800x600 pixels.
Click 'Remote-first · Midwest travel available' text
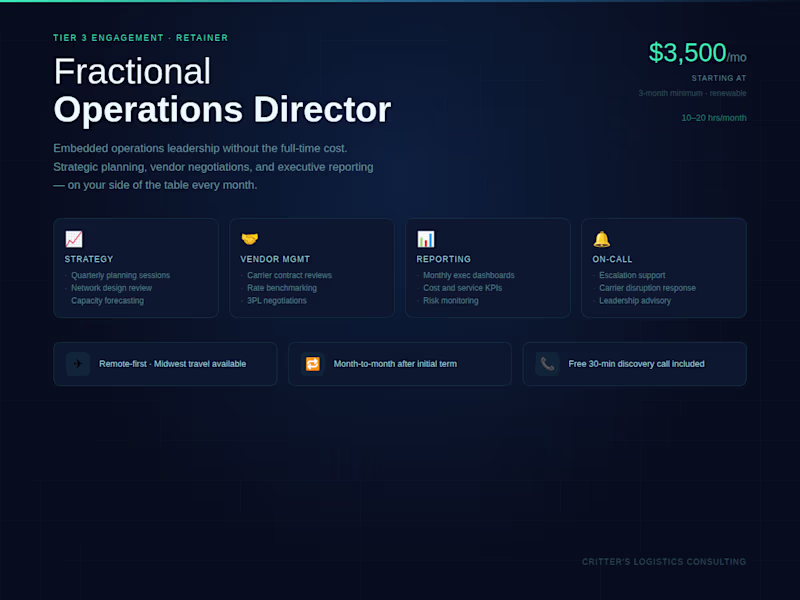click(x=172, y=364)
